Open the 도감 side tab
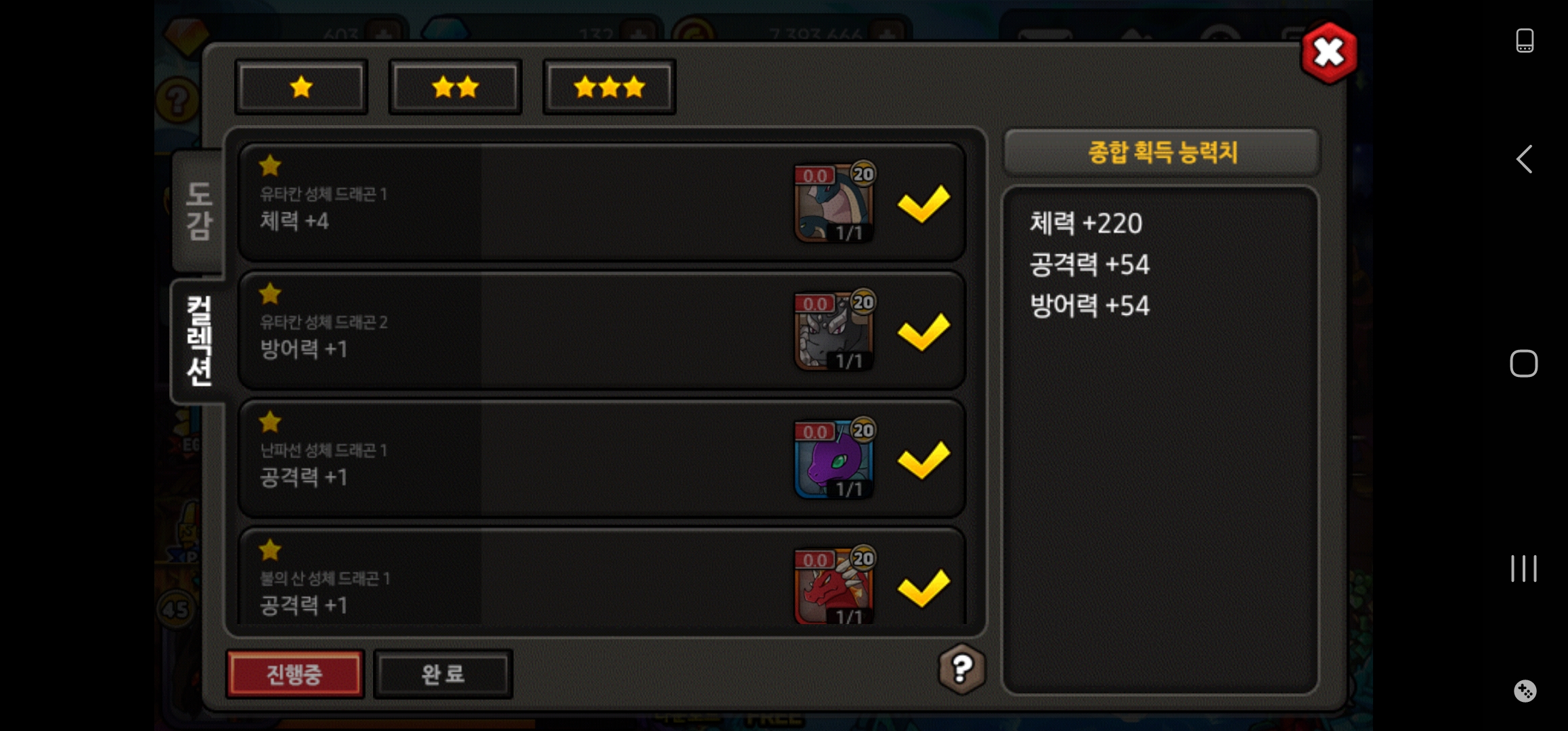 (x=198, y=211)
